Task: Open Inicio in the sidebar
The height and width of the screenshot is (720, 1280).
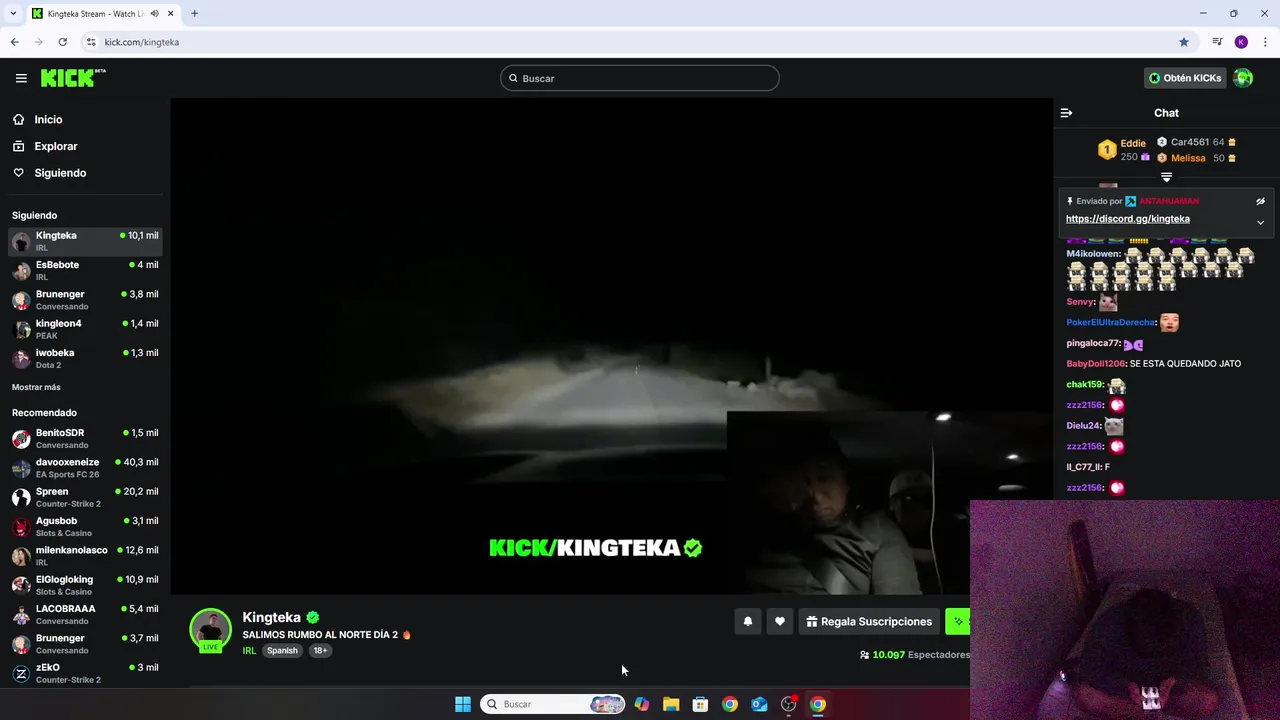Action: coord(48,119)
